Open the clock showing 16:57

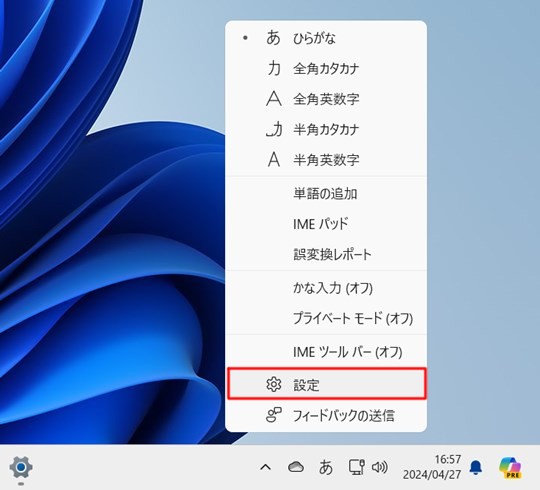(432, 467)
